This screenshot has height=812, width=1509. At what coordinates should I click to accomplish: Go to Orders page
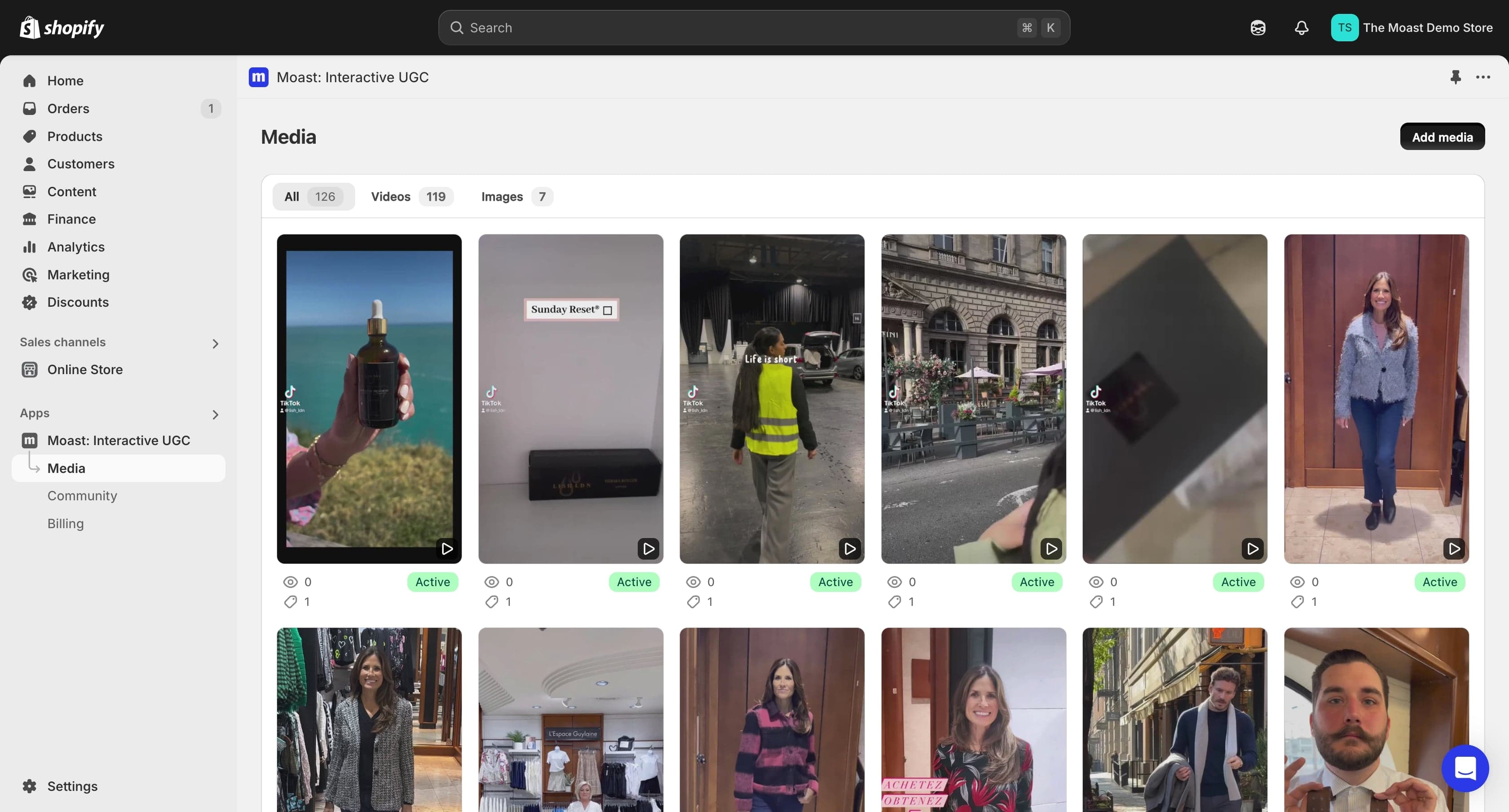tap(68, 108)
